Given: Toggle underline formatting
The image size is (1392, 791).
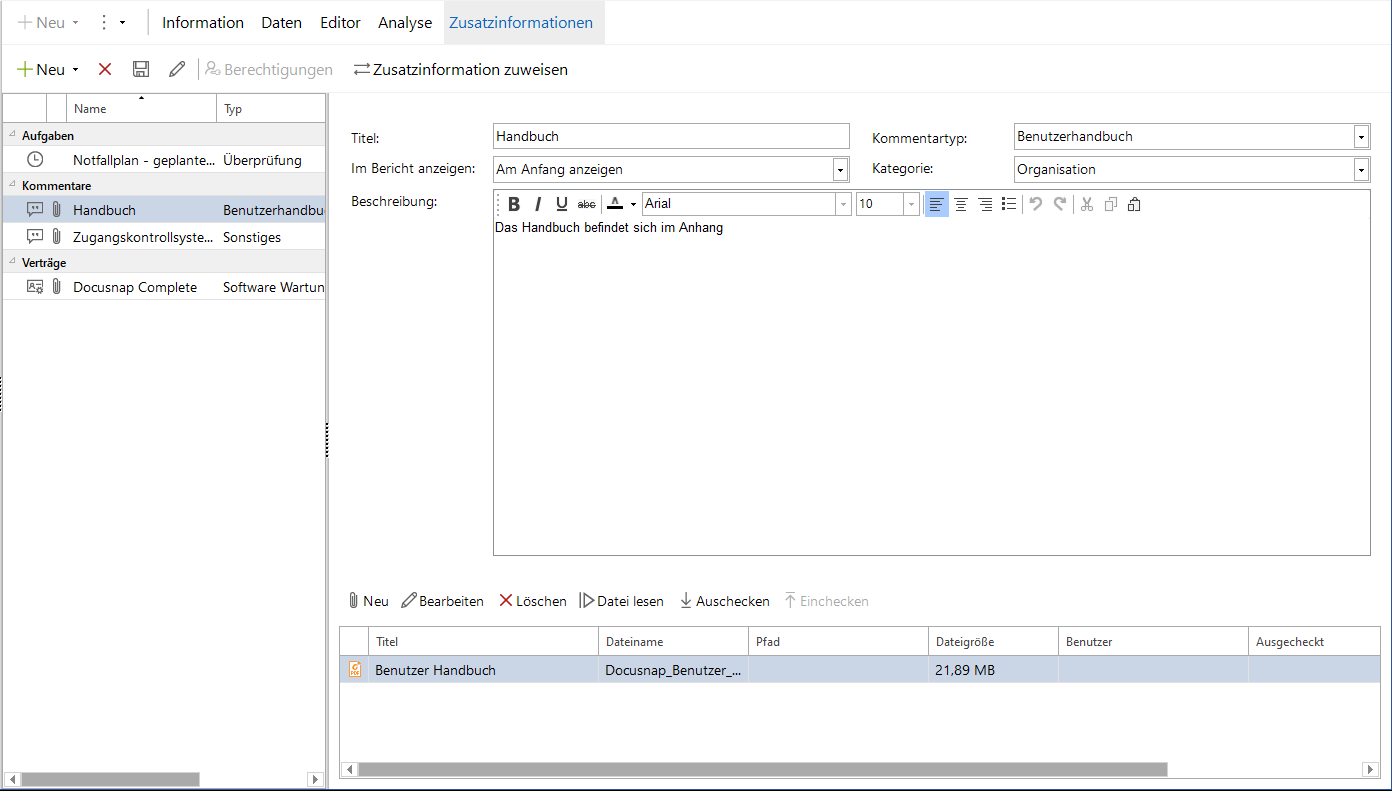Looking at the screenshot, I should click(562, 204).
